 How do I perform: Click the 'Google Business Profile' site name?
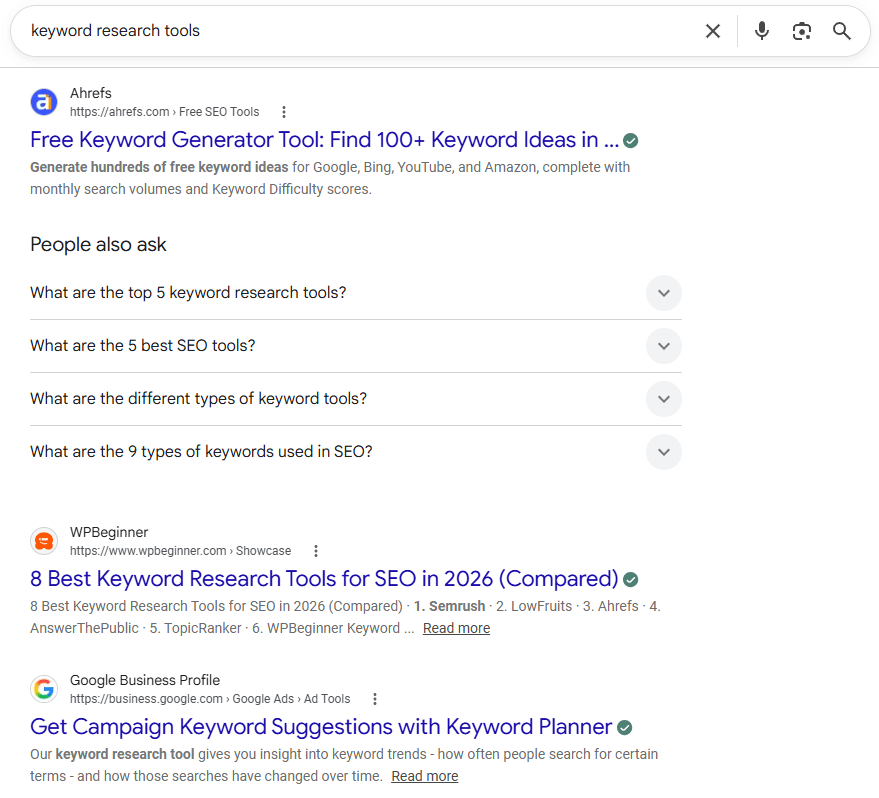145,680
